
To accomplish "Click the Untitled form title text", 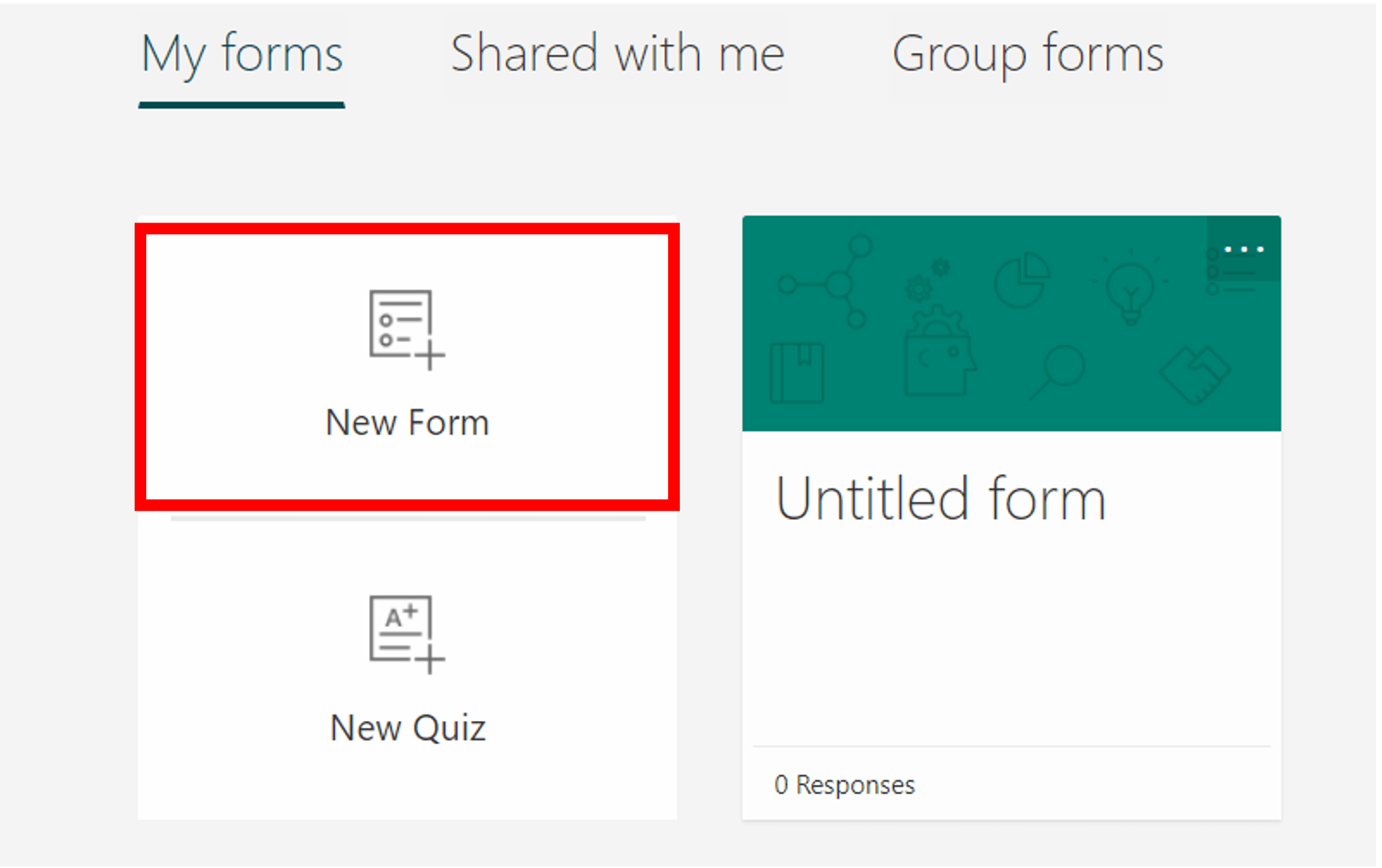I will (x=939, y=498).
